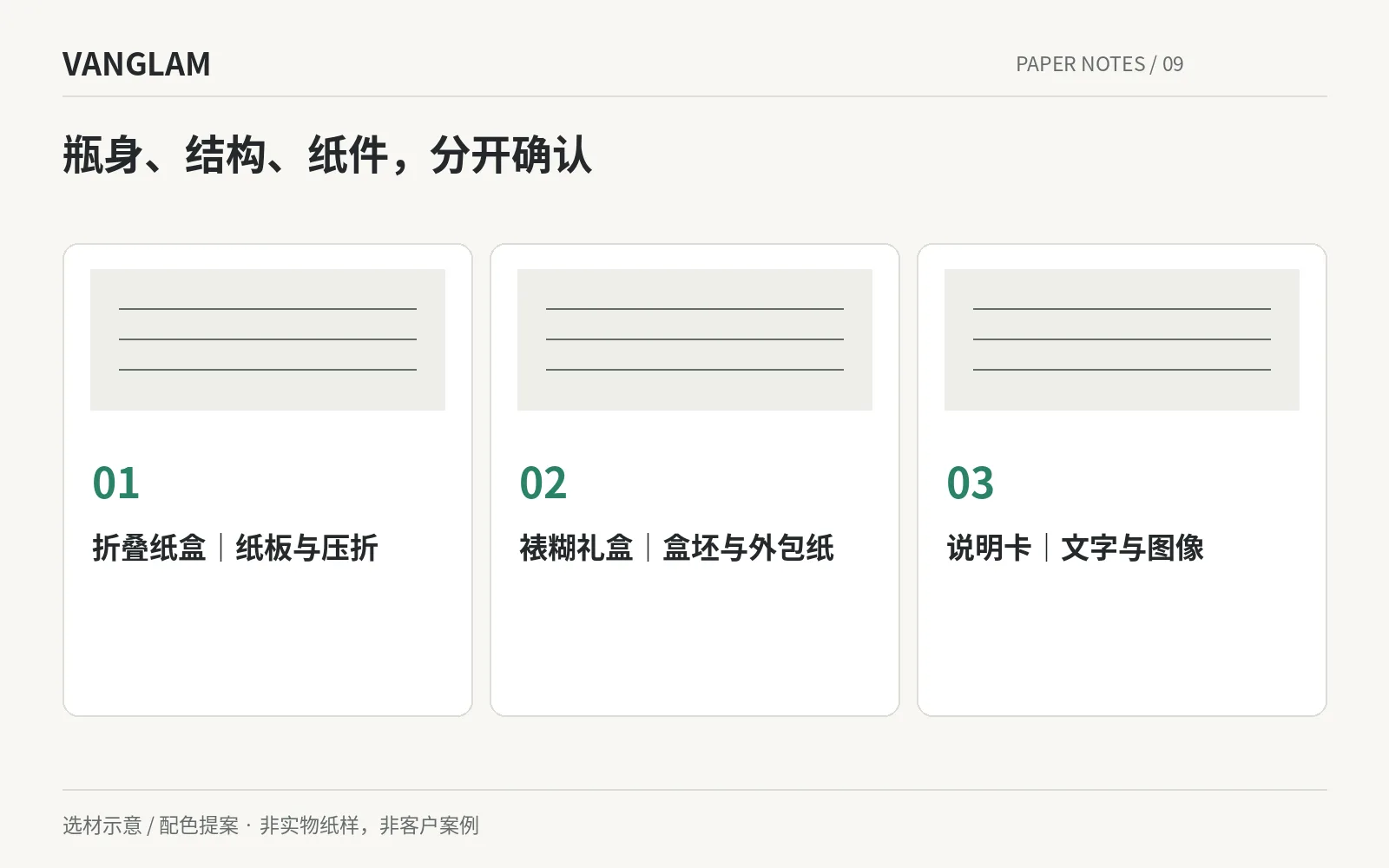Select the 裱糊礼盒 card title

coord(576,548)
